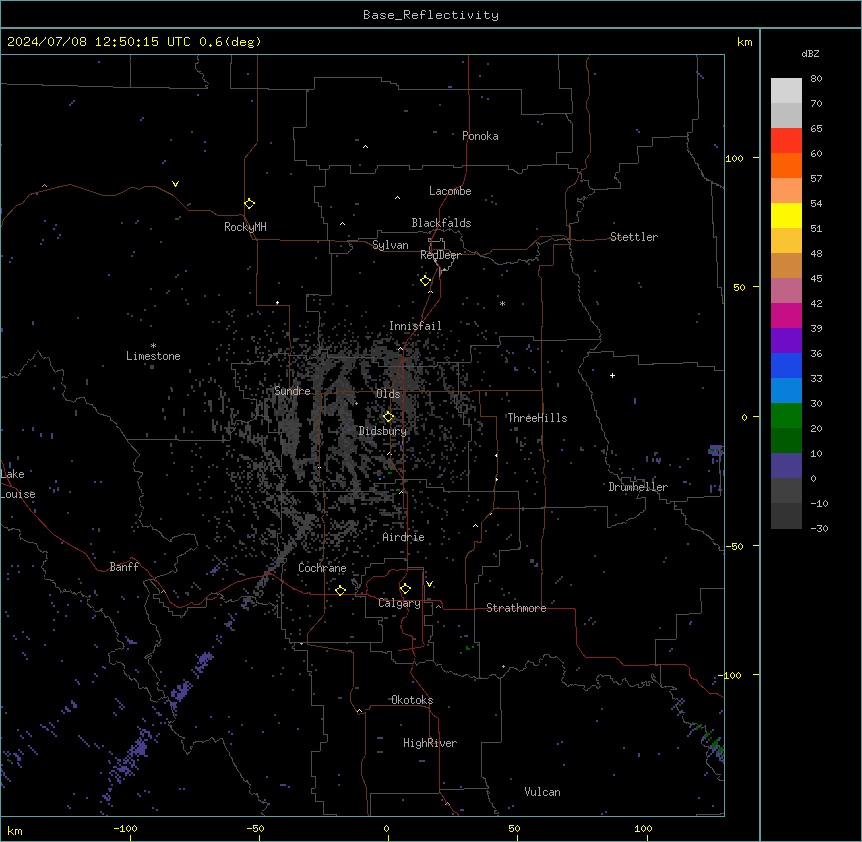Click the light blue 30–33 dBZ legend swatch
Image resolution: width=862 pixels, height=842 pixels.
click(x=786, y=391)
